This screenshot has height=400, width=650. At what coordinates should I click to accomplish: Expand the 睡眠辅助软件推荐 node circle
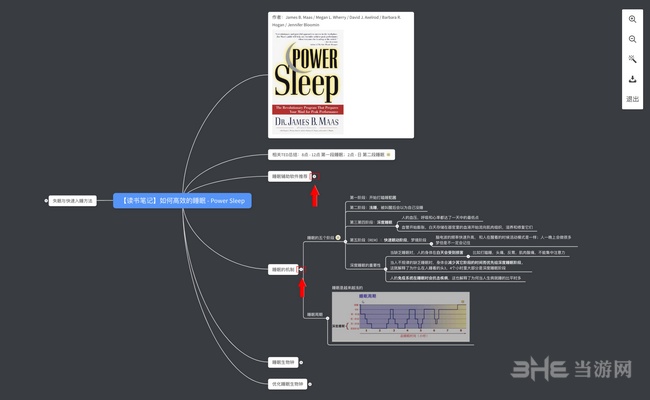pos(314,177)
